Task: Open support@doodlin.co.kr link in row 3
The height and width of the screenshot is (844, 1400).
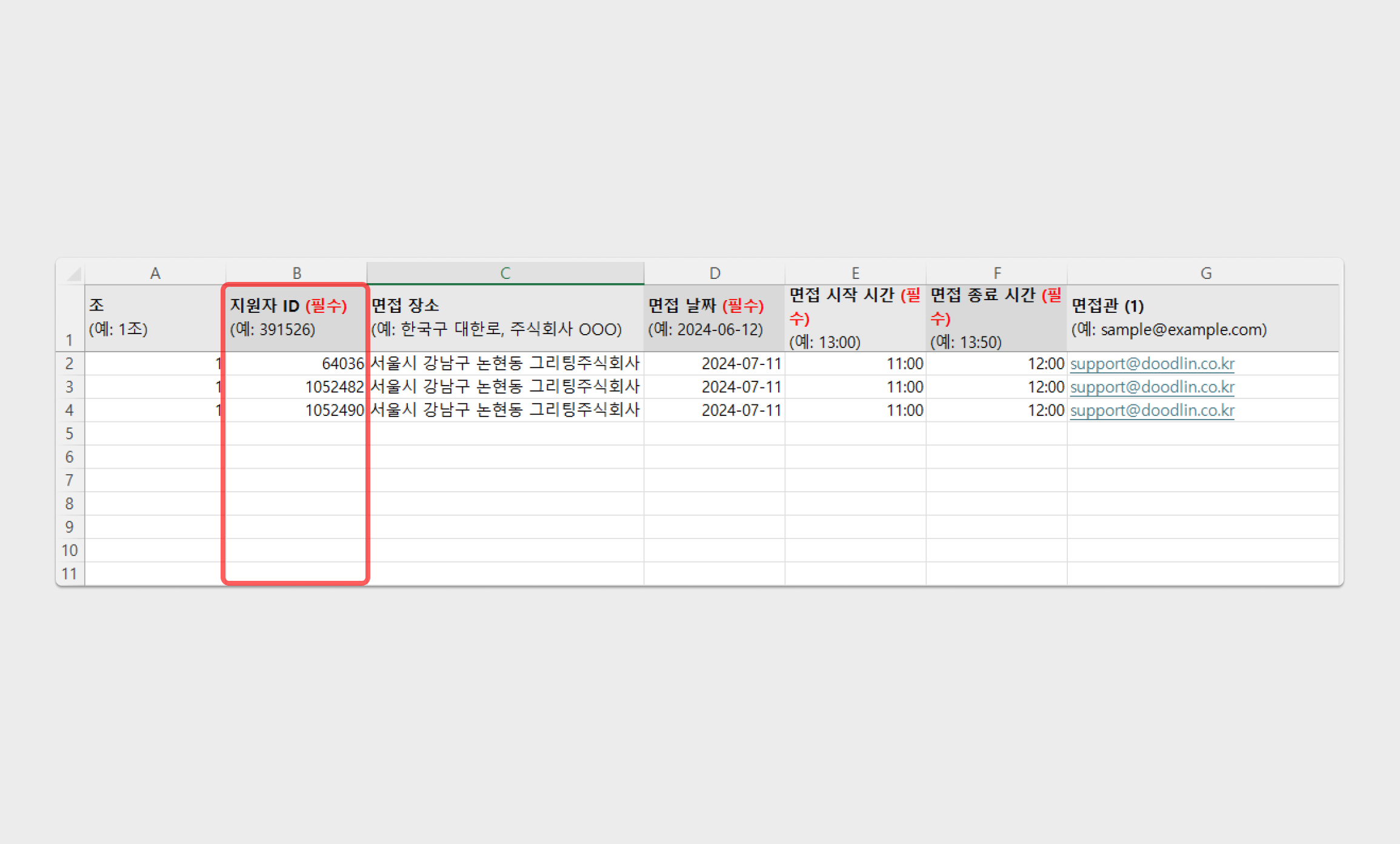Action: (x=1152, y=387)
